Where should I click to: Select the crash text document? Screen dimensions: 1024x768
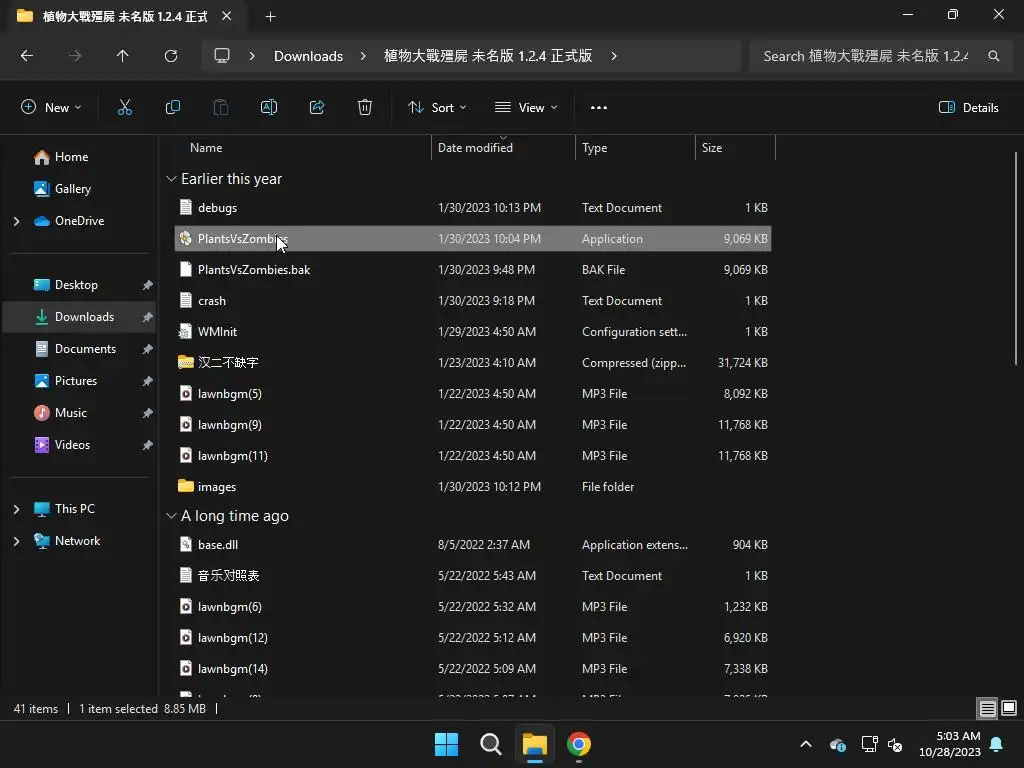tap(473, 301)
